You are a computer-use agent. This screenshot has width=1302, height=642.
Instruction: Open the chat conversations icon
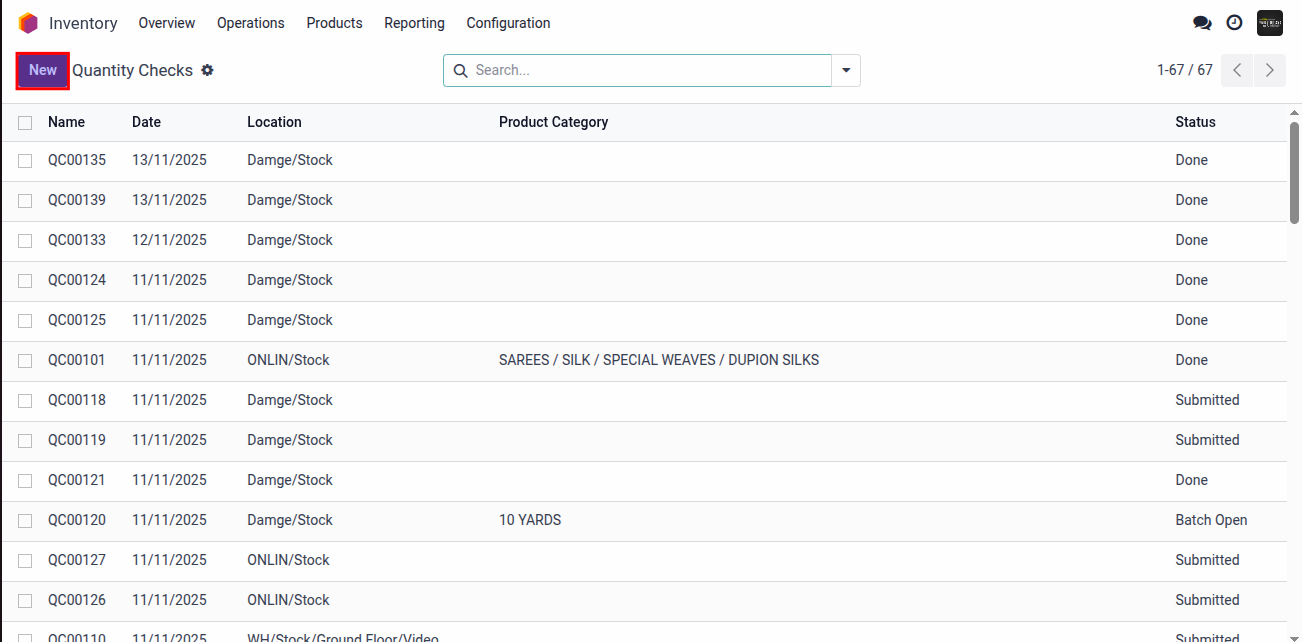[1202, 23]
